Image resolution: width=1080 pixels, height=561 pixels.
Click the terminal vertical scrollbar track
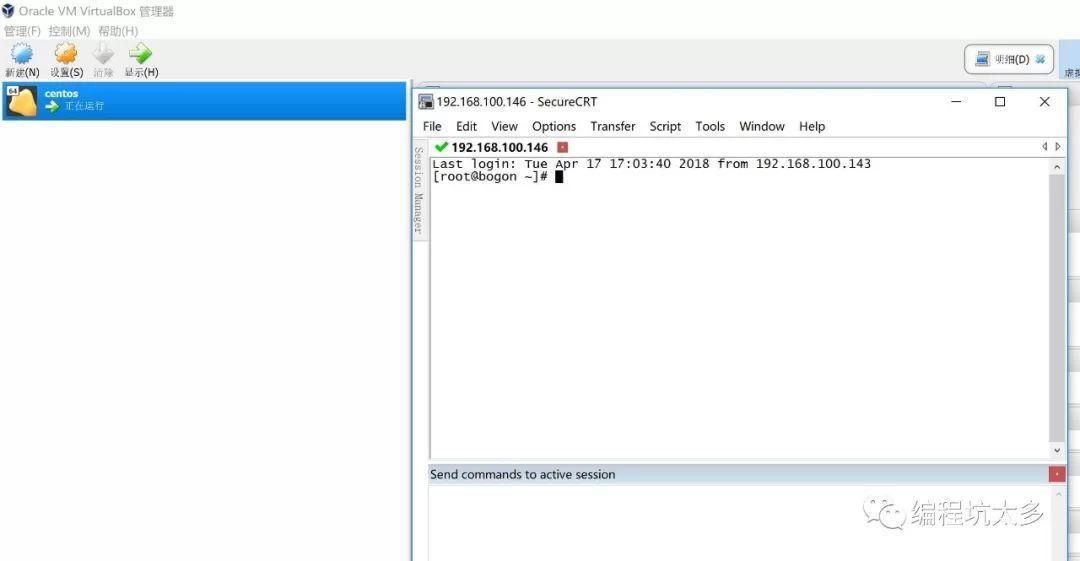(1057, 309)
